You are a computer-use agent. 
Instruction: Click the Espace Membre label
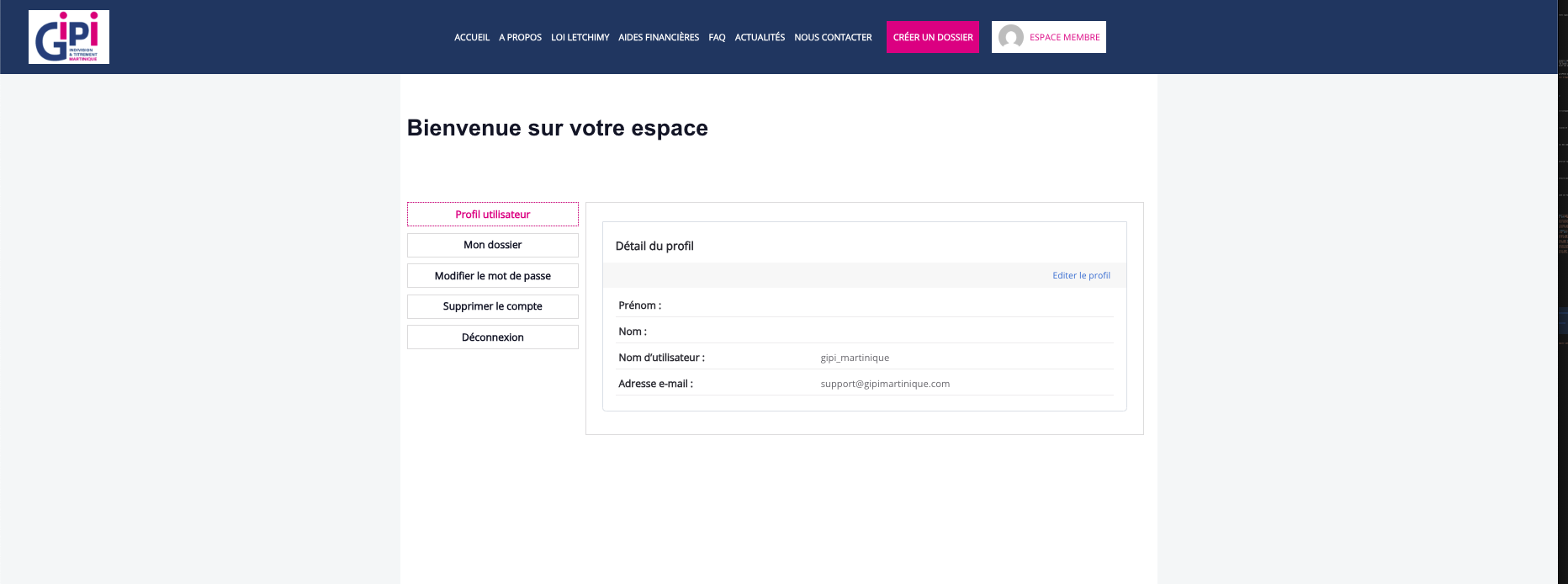pos(1064,37)
